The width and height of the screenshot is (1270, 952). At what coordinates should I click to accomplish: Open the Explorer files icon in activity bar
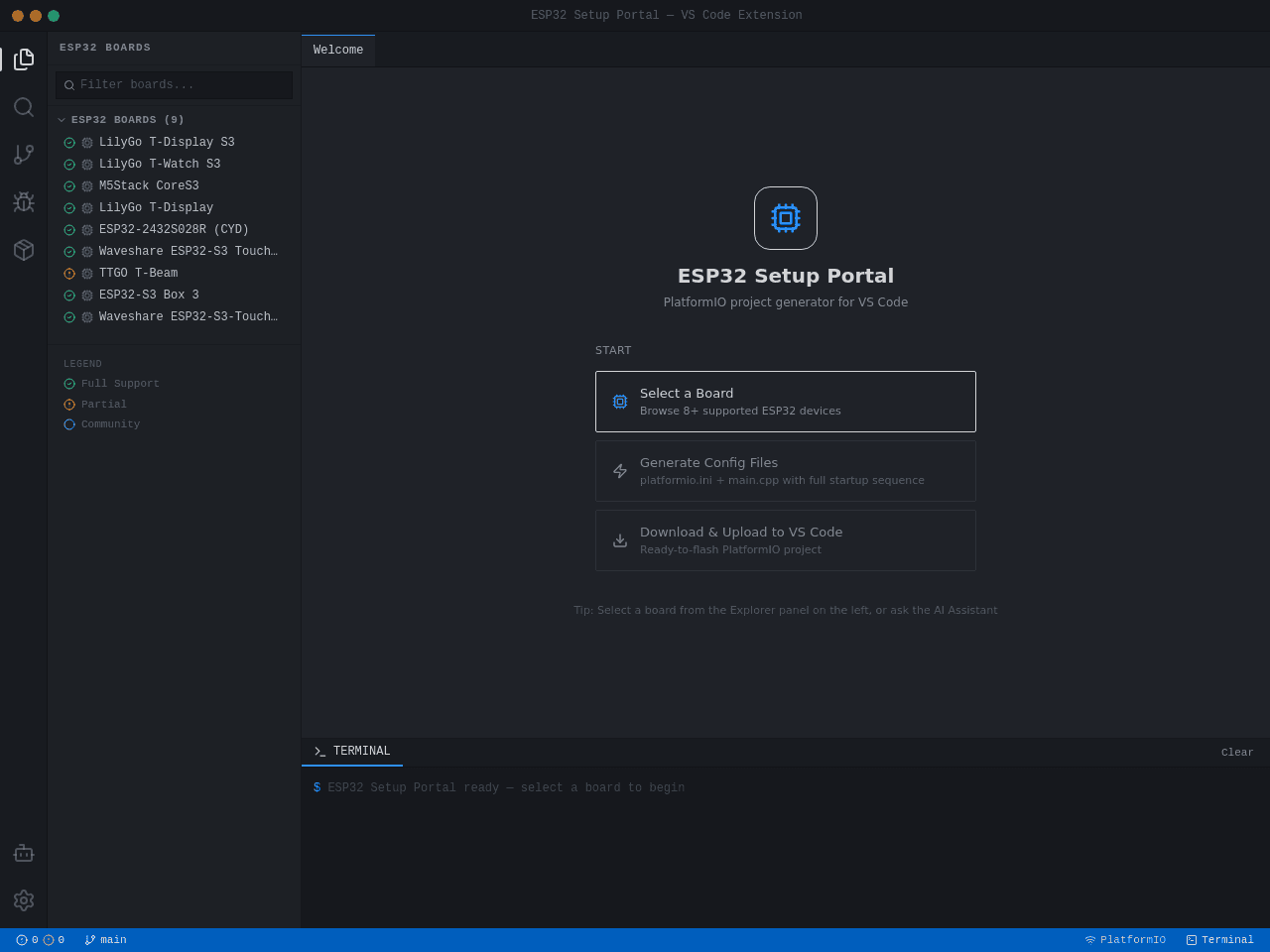point(24,59)
